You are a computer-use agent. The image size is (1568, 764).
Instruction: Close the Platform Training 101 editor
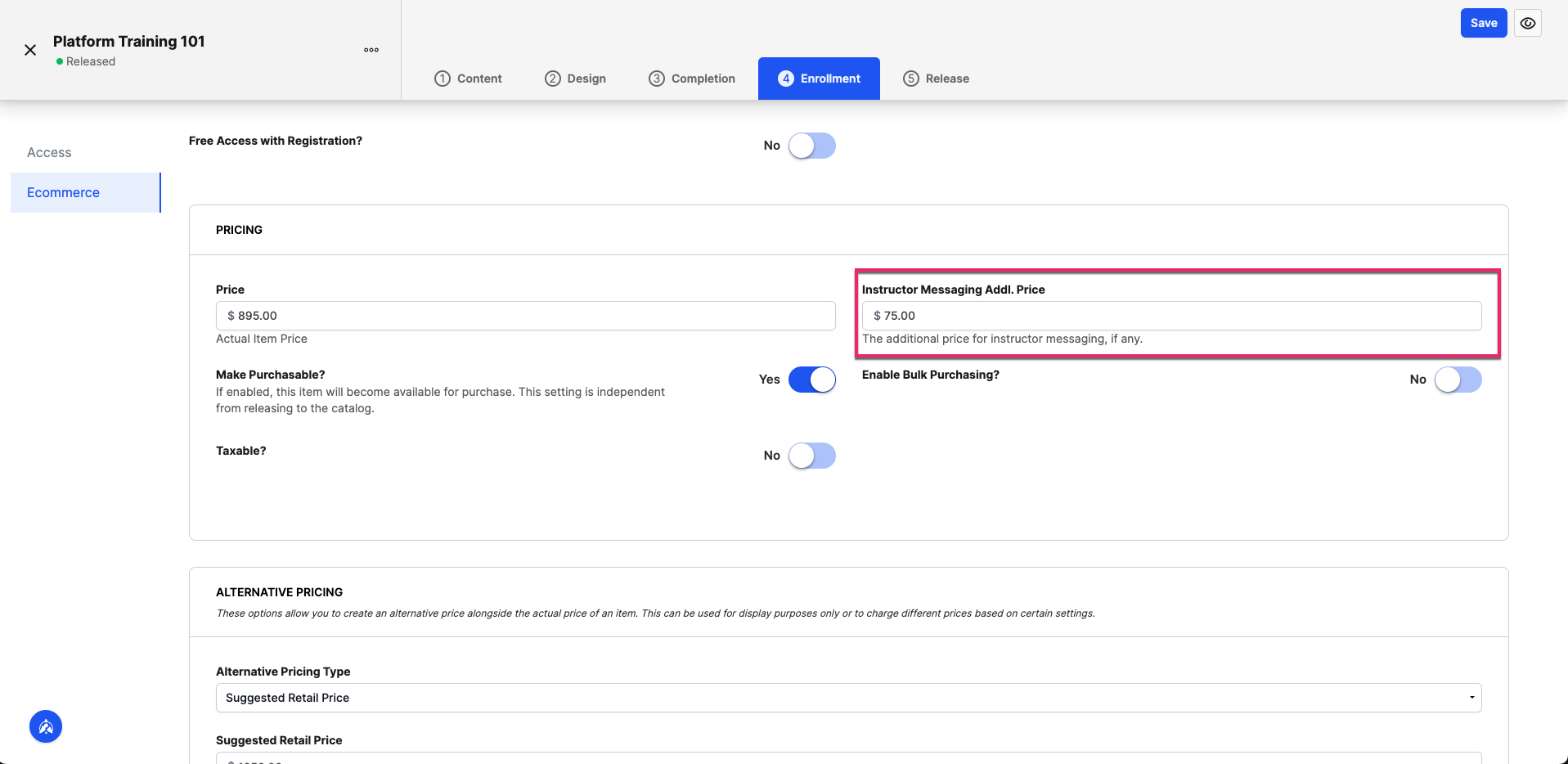pyautogui.click(x=30, y=50)
